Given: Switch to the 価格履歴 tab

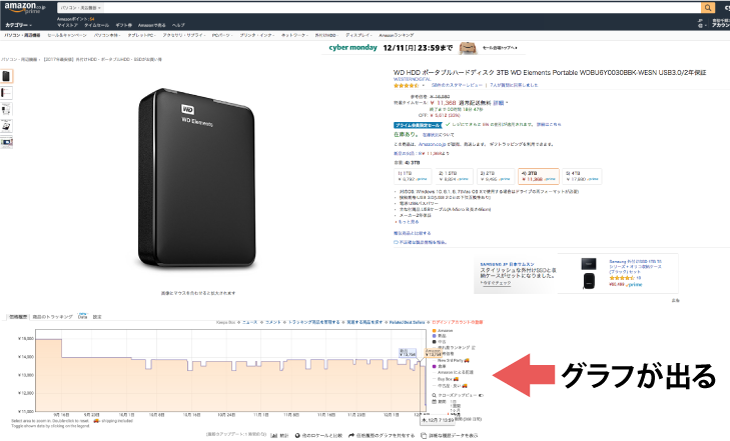Looking at the screenshot, I should click(x=18, y=317).
